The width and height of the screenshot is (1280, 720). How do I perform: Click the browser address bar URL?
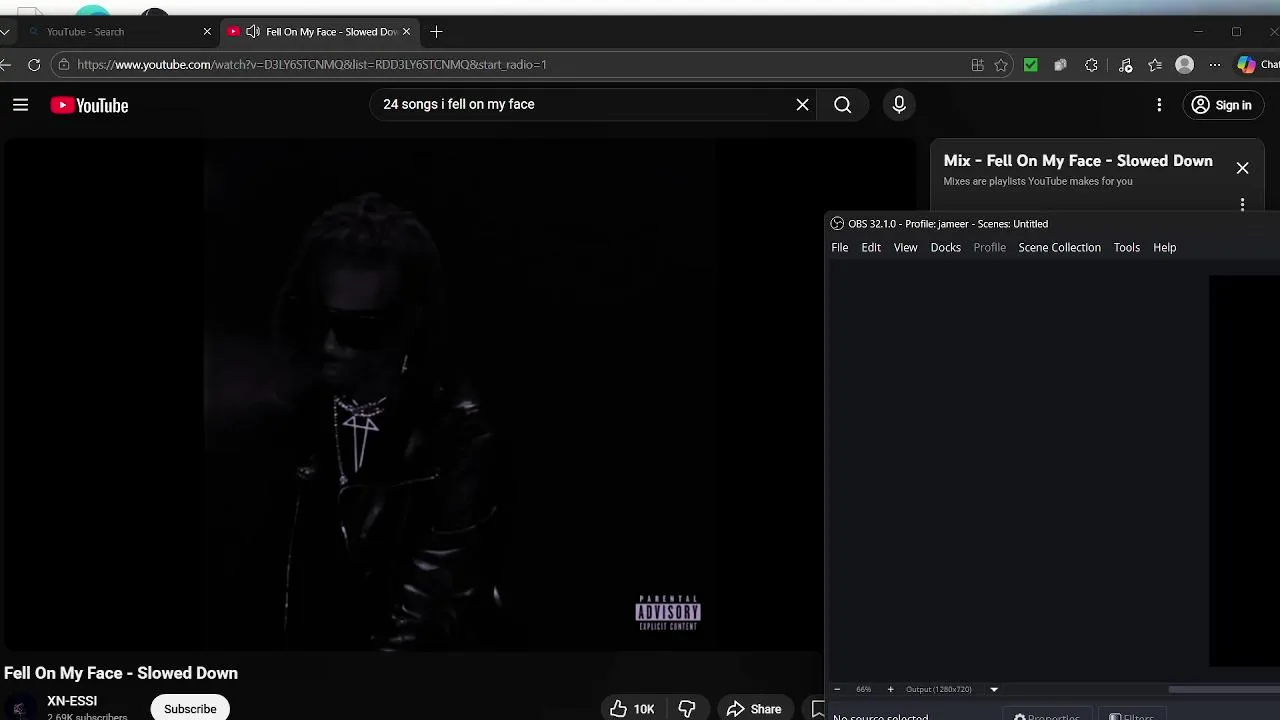pyautogui.click(x=311, y=65)
